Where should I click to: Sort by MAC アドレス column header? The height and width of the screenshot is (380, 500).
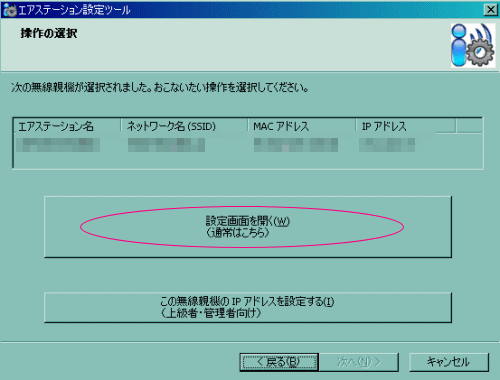point(302,126)
